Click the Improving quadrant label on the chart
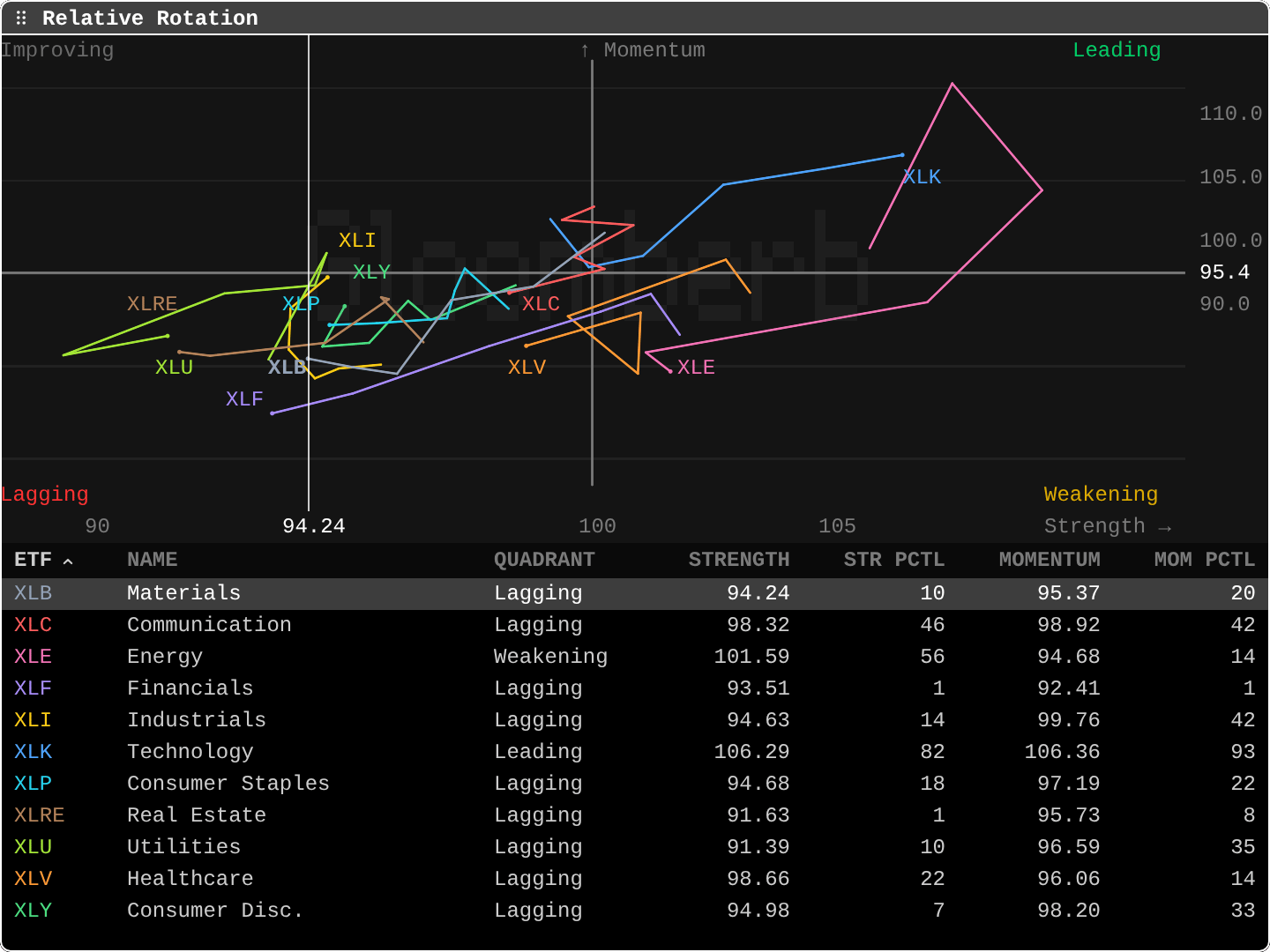Viewport: 1270px width, 952px height. pos(57,50)
